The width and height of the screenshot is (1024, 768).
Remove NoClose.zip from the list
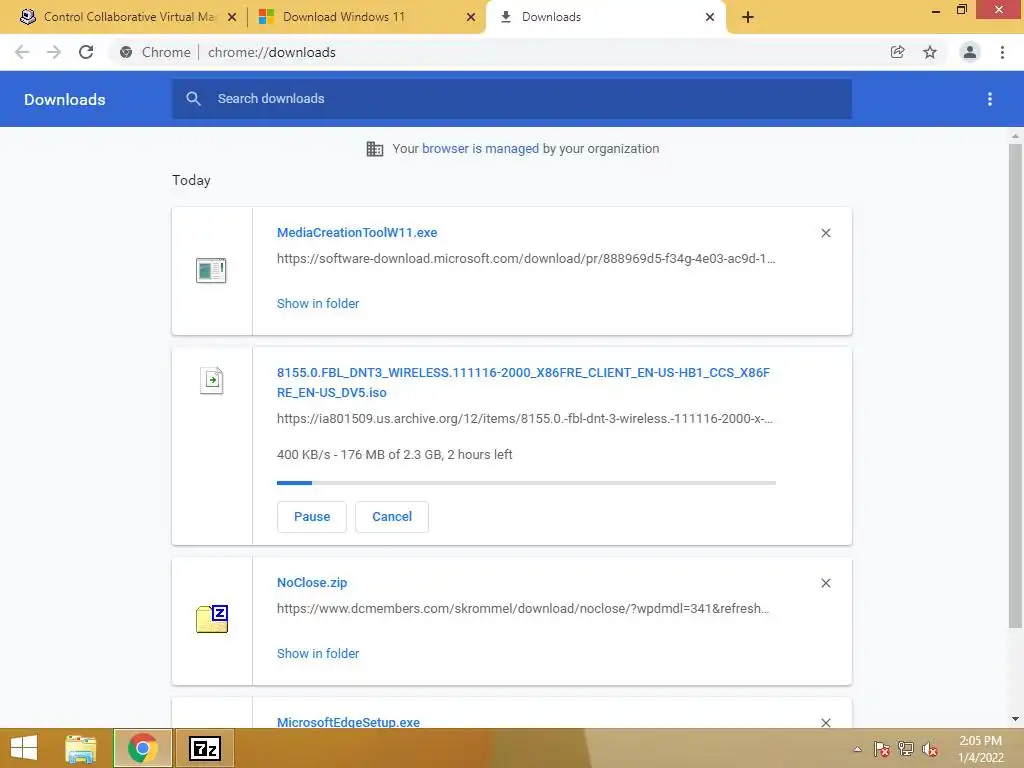(x=826, y=583)
